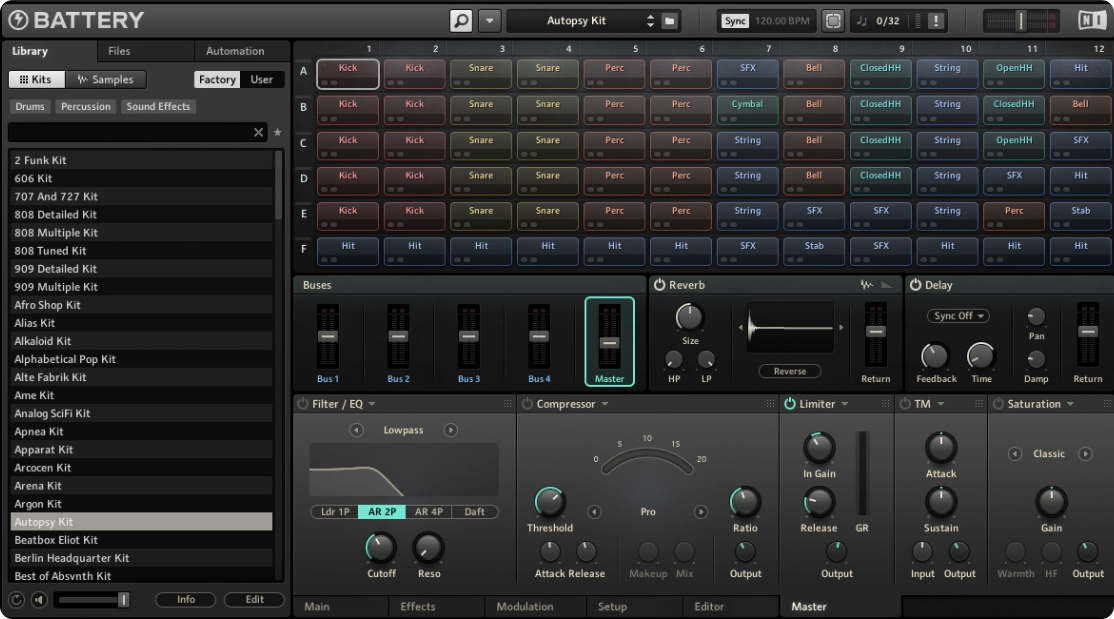Open the Modulation tab at bottom

tap(524, 606)
